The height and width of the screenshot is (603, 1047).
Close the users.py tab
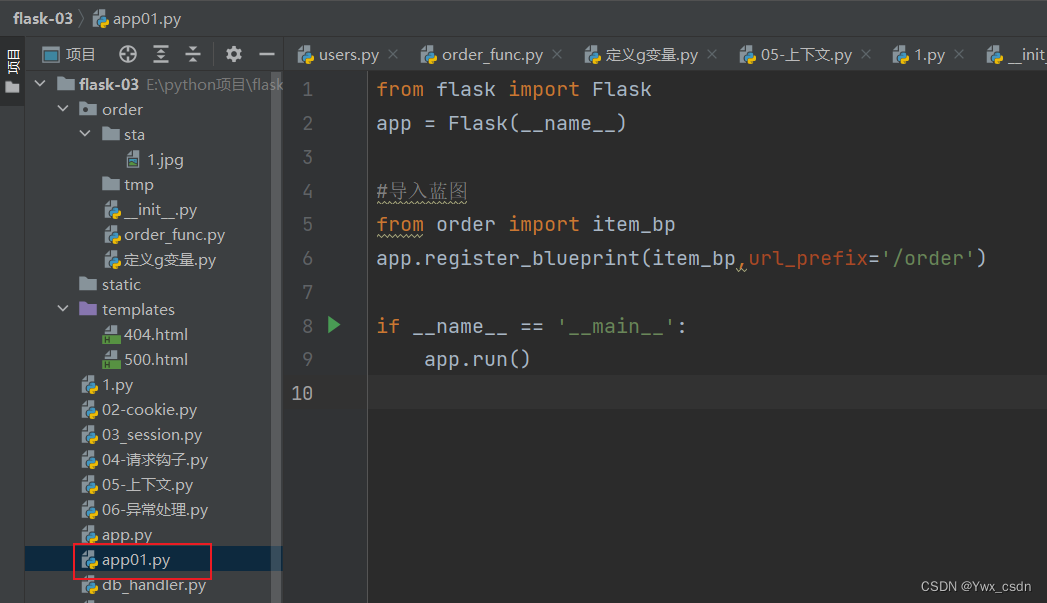click(x=393, y=55)
